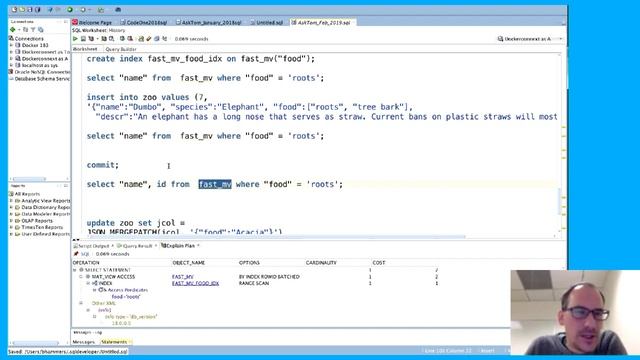640x360 pixels.
Task: Expand the localhost as sys connection
Action: pos(11,65)
